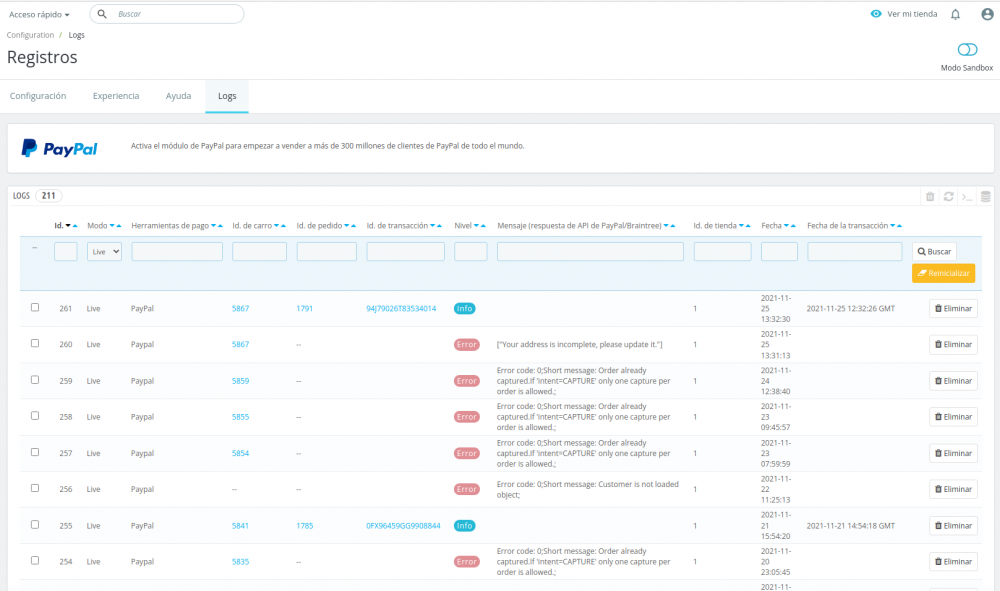The width and height of the screenshot is (1000, 591).
Task: Sort Id. de tienda ascending arrow
Action: (748, 226)
